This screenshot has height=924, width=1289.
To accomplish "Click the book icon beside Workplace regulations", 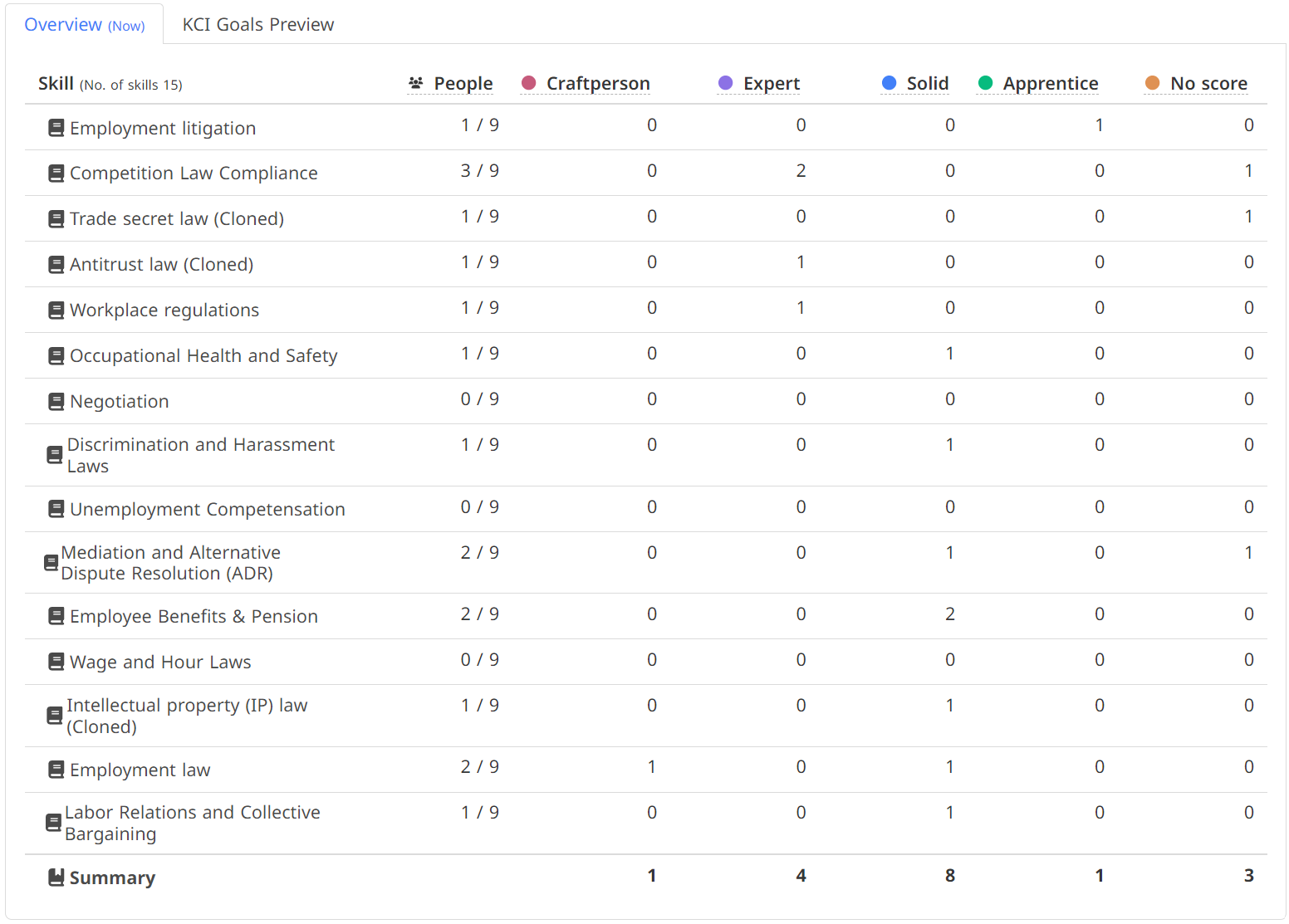I will 56,310.
